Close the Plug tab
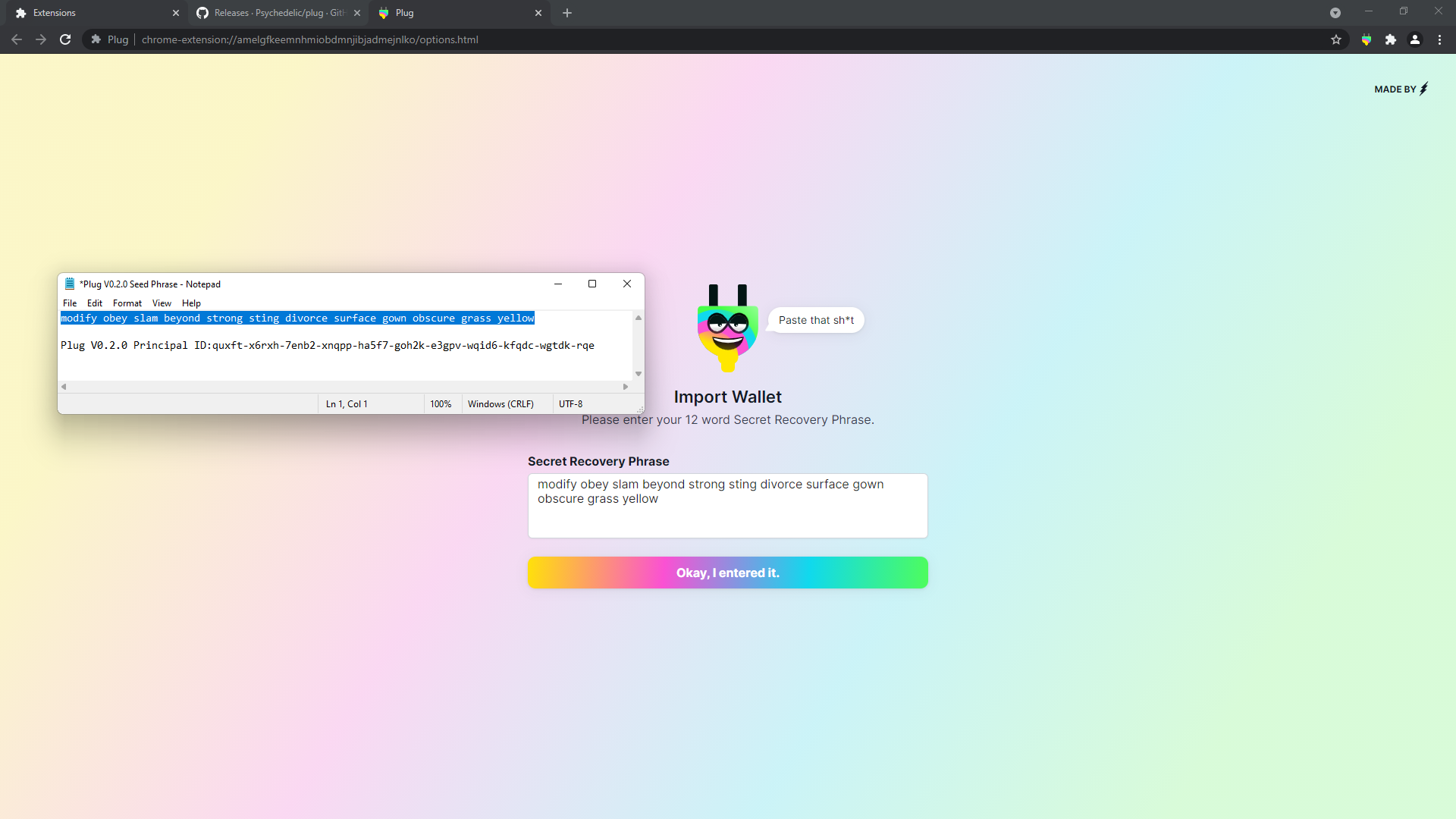This screenshot has width=1456, height=819. point(538,13)
